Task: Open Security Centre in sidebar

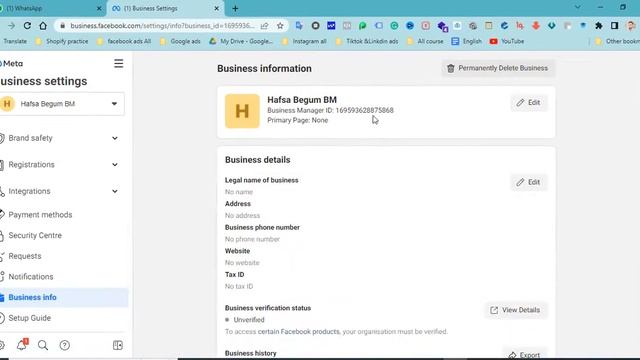Action: coord(35,236)
